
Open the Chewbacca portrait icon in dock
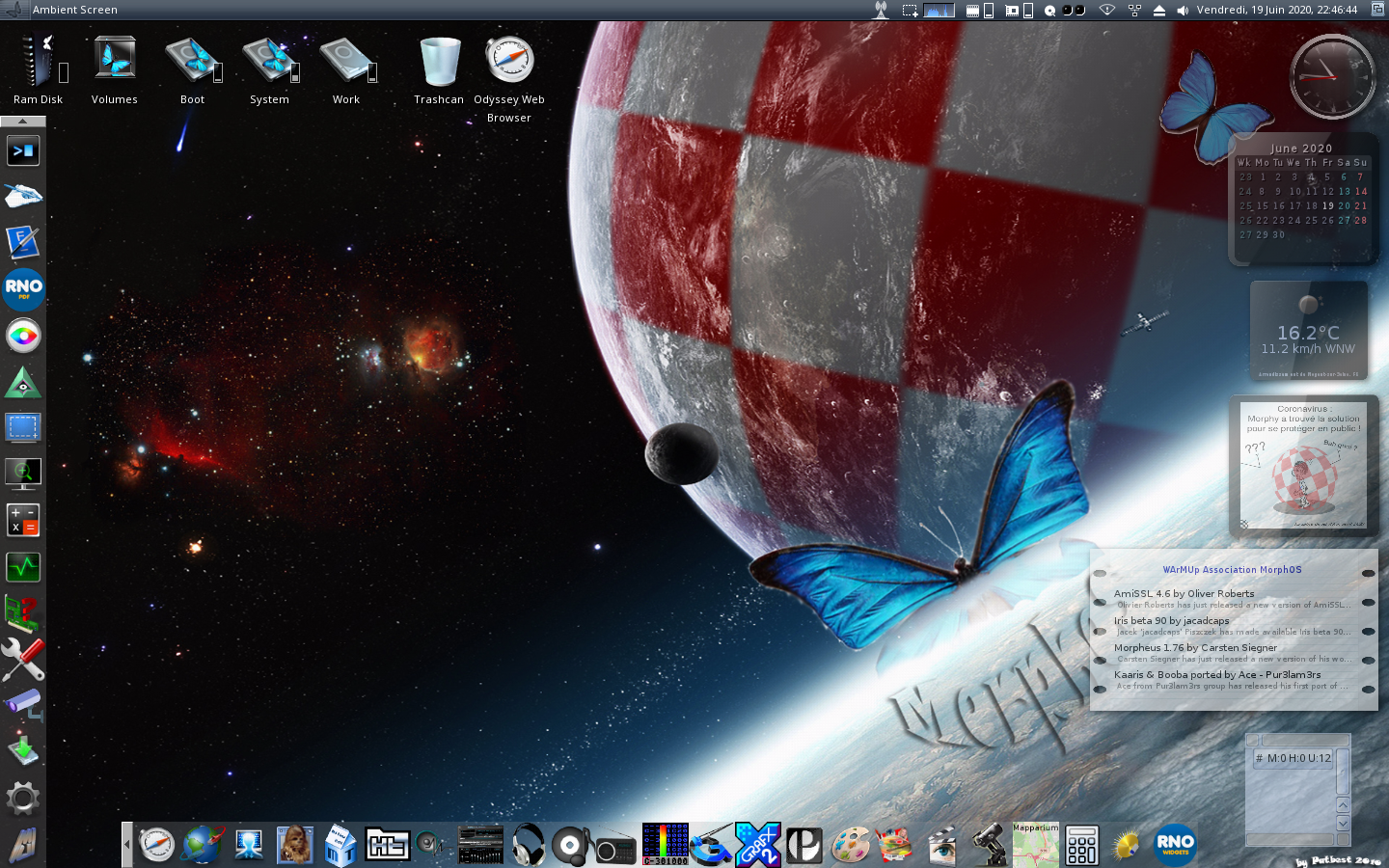pos(295,845)
